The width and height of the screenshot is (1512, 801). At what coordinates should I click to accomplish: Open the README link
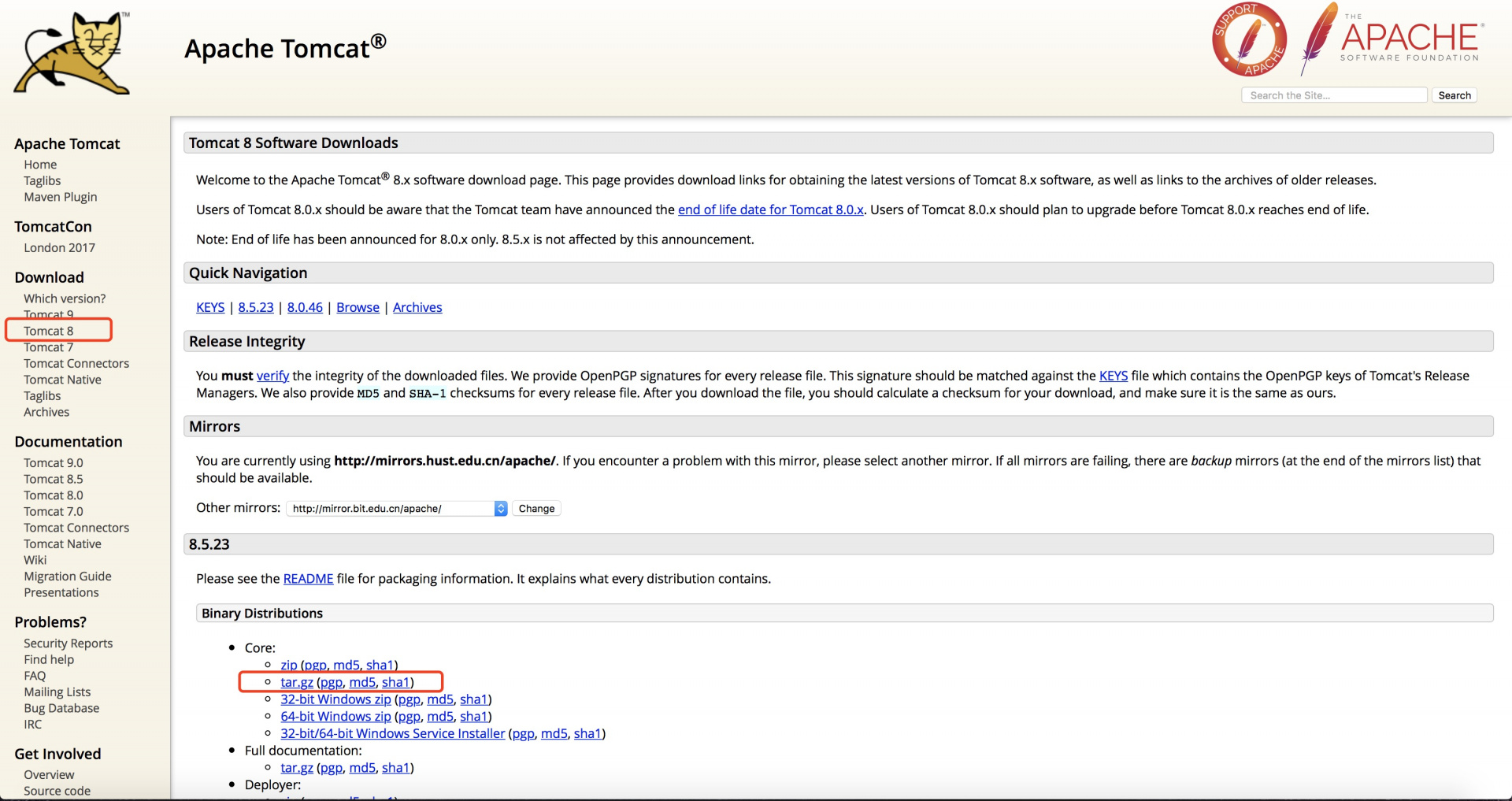tap(308, 579)
